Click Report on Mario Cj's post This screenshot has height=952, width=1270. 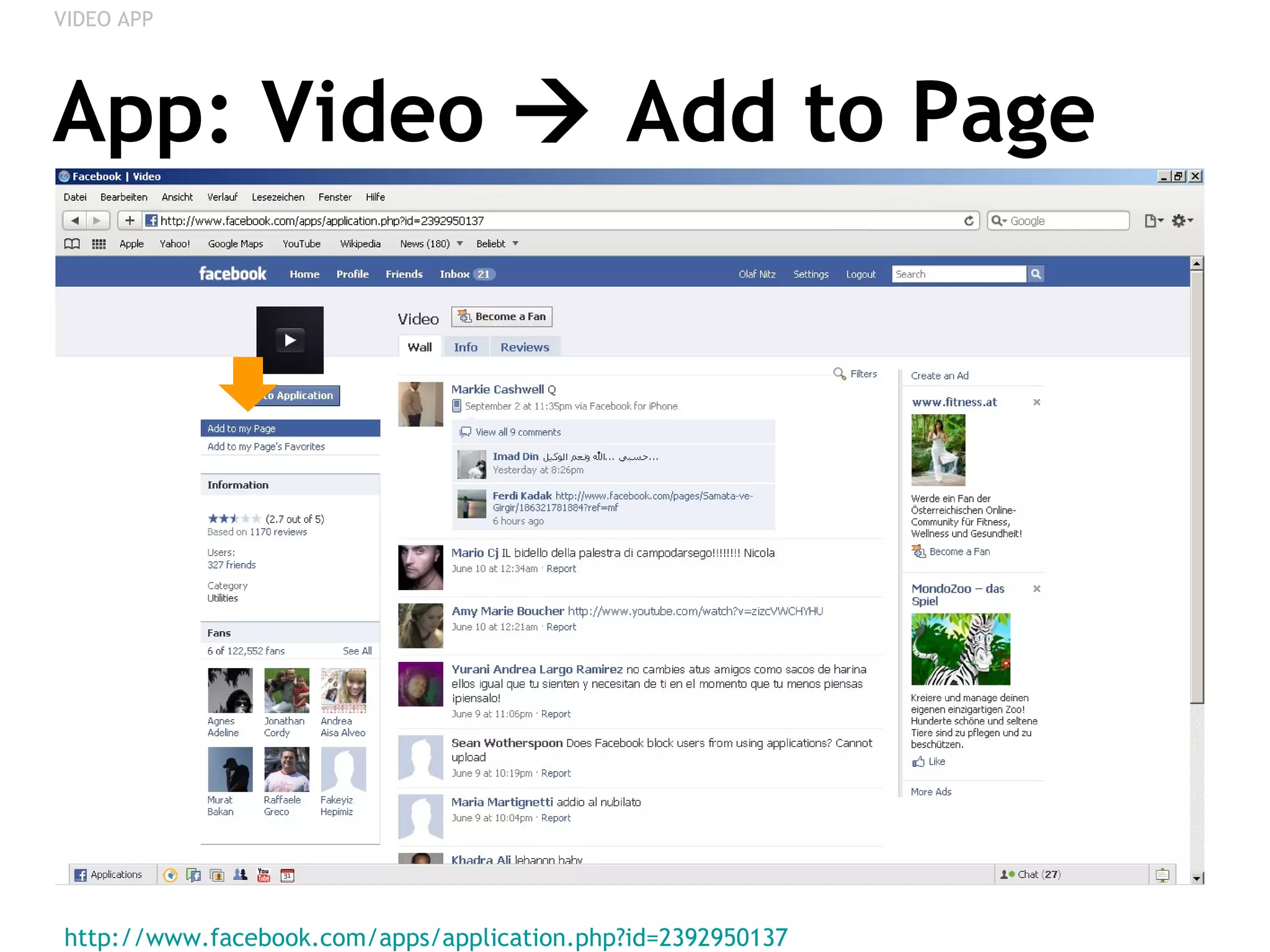pyautogui.click(x=561, y=569)
